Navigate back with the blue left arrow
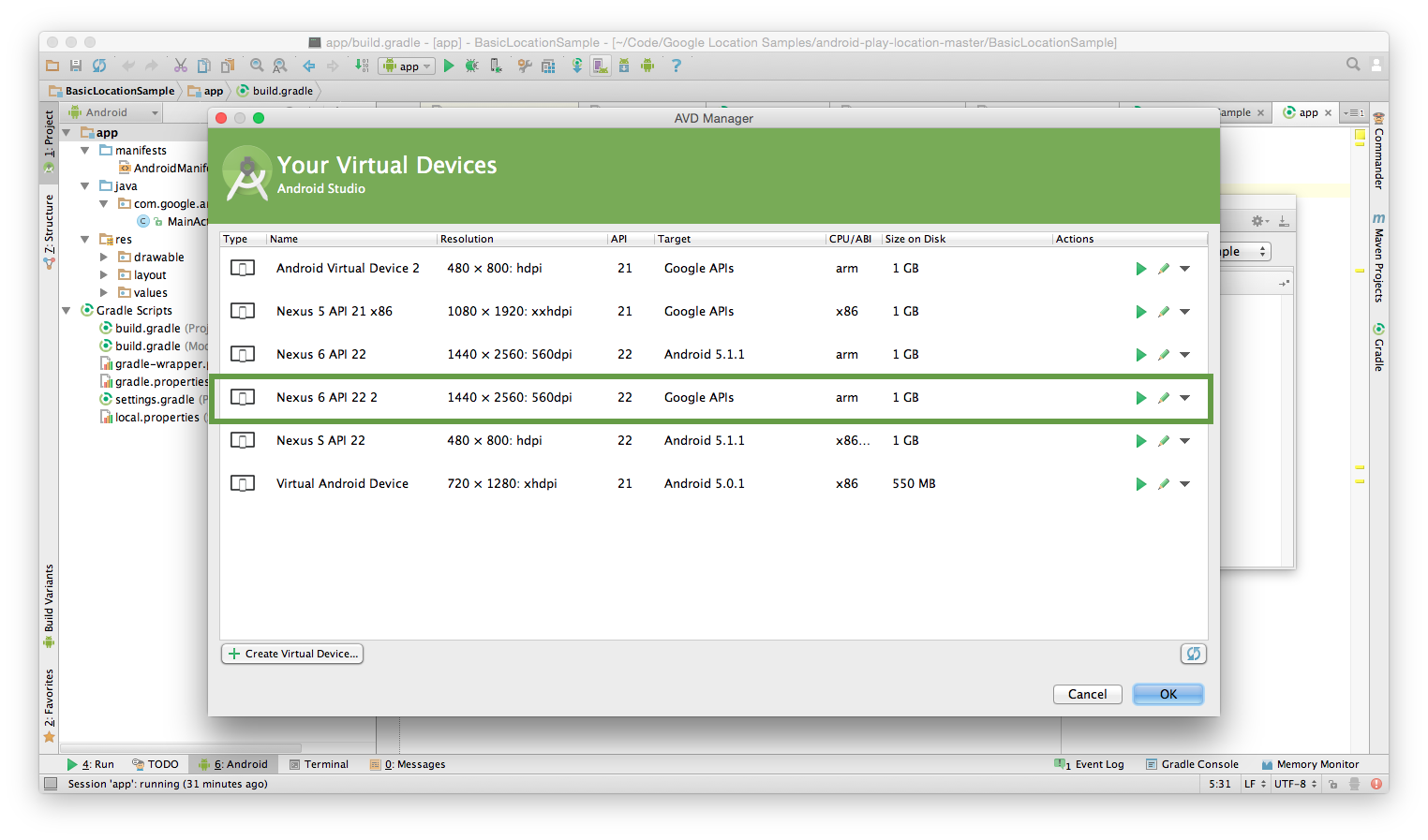1428x840 pixels. click(x=308, y=66)
